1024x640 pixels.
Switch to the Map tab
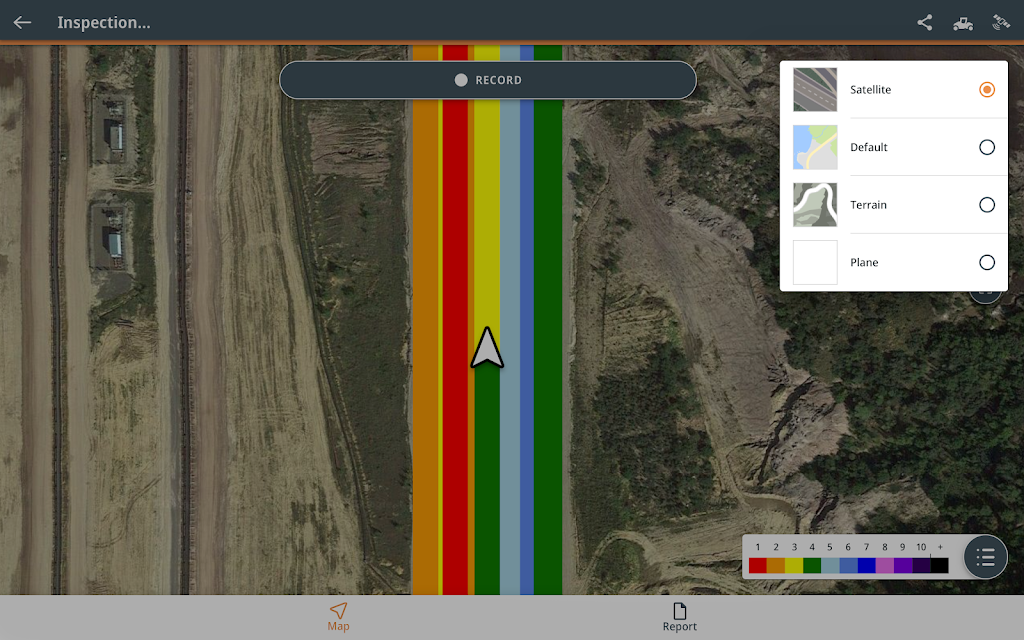pos(338,617)
